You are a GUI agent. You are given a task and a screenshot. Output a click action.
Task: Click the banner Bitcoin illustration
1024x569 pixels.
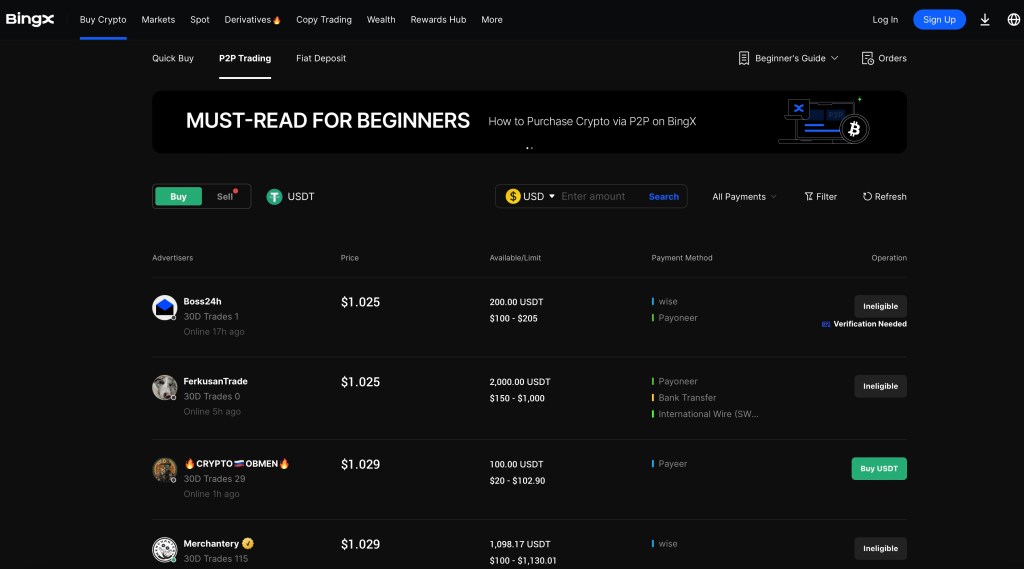[x=824, y=122]
